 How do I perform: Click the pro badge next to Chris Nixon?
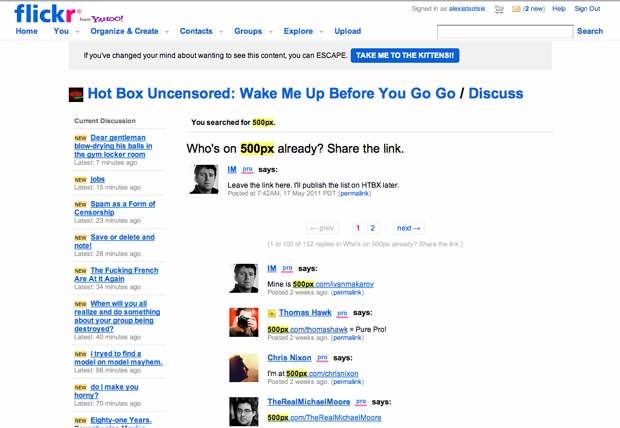[322, 358]
